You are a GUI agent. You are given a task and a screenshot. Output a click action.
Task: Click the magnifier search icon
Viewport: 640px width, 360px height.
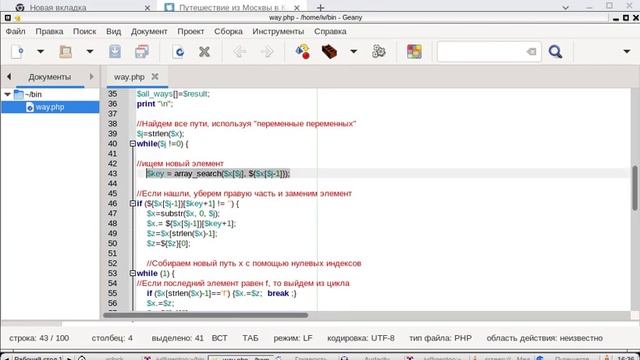click(556, 52)
